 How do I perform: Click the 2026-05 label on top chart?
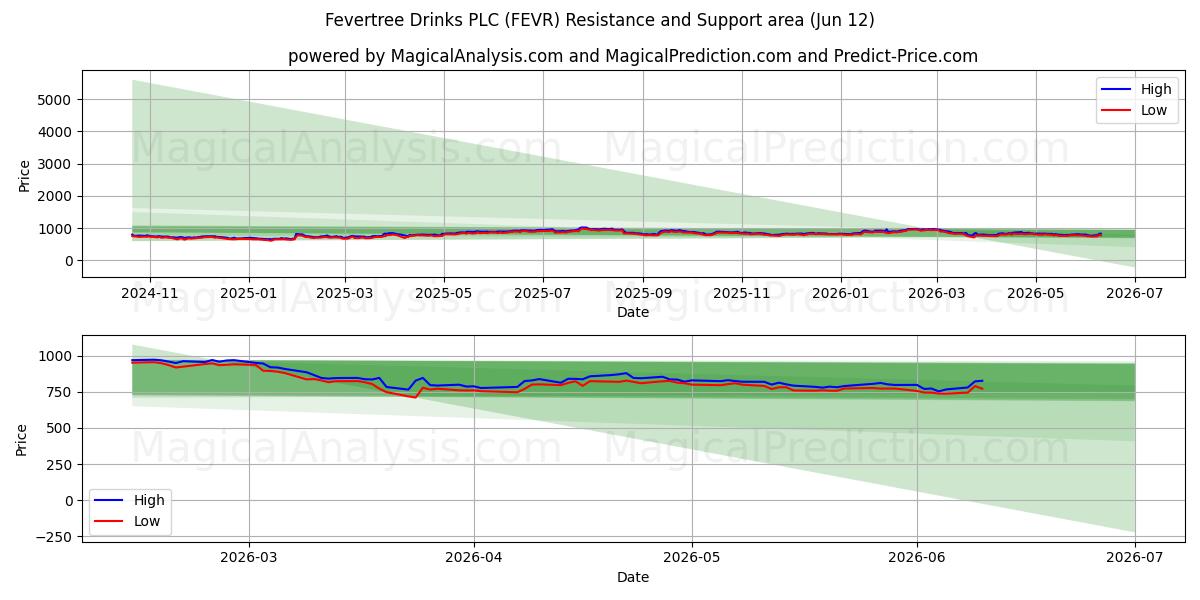(1035, 292)
